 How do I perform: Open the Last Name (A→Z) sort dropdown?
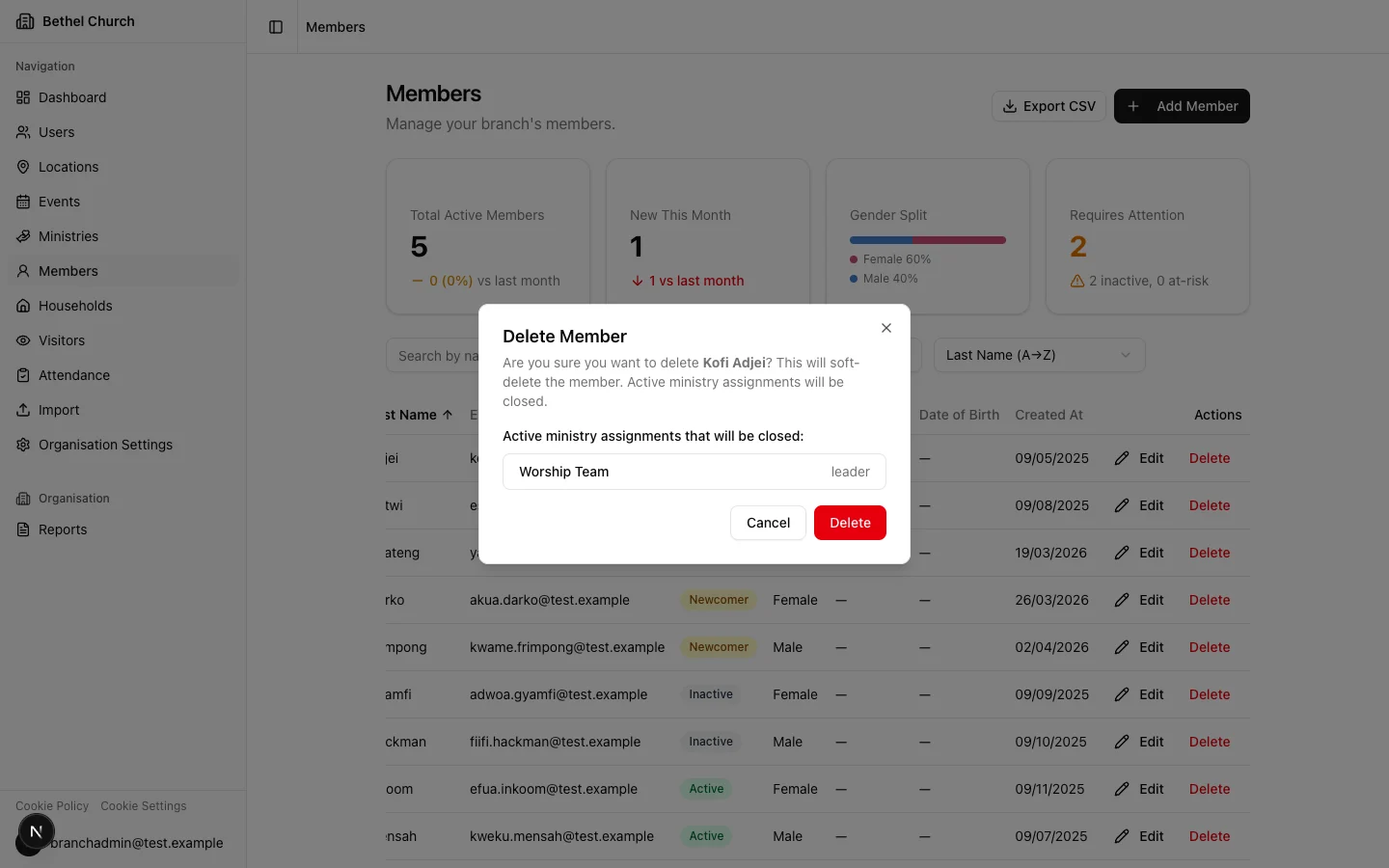point(1040,355)
